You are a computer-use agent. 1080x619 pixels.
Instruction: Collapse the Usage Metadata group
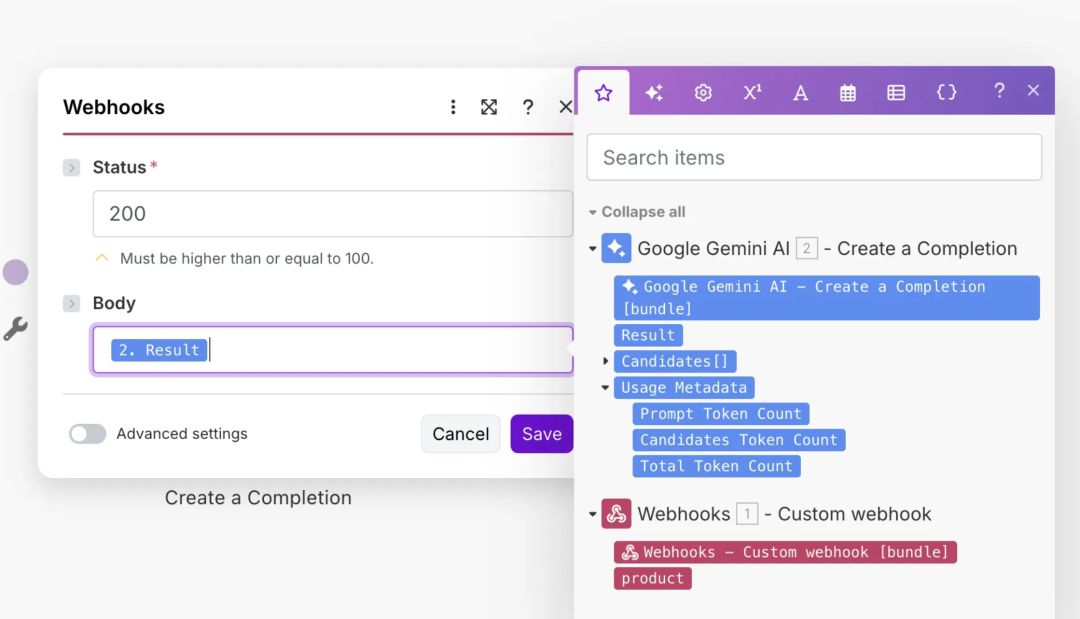(605, 388)
